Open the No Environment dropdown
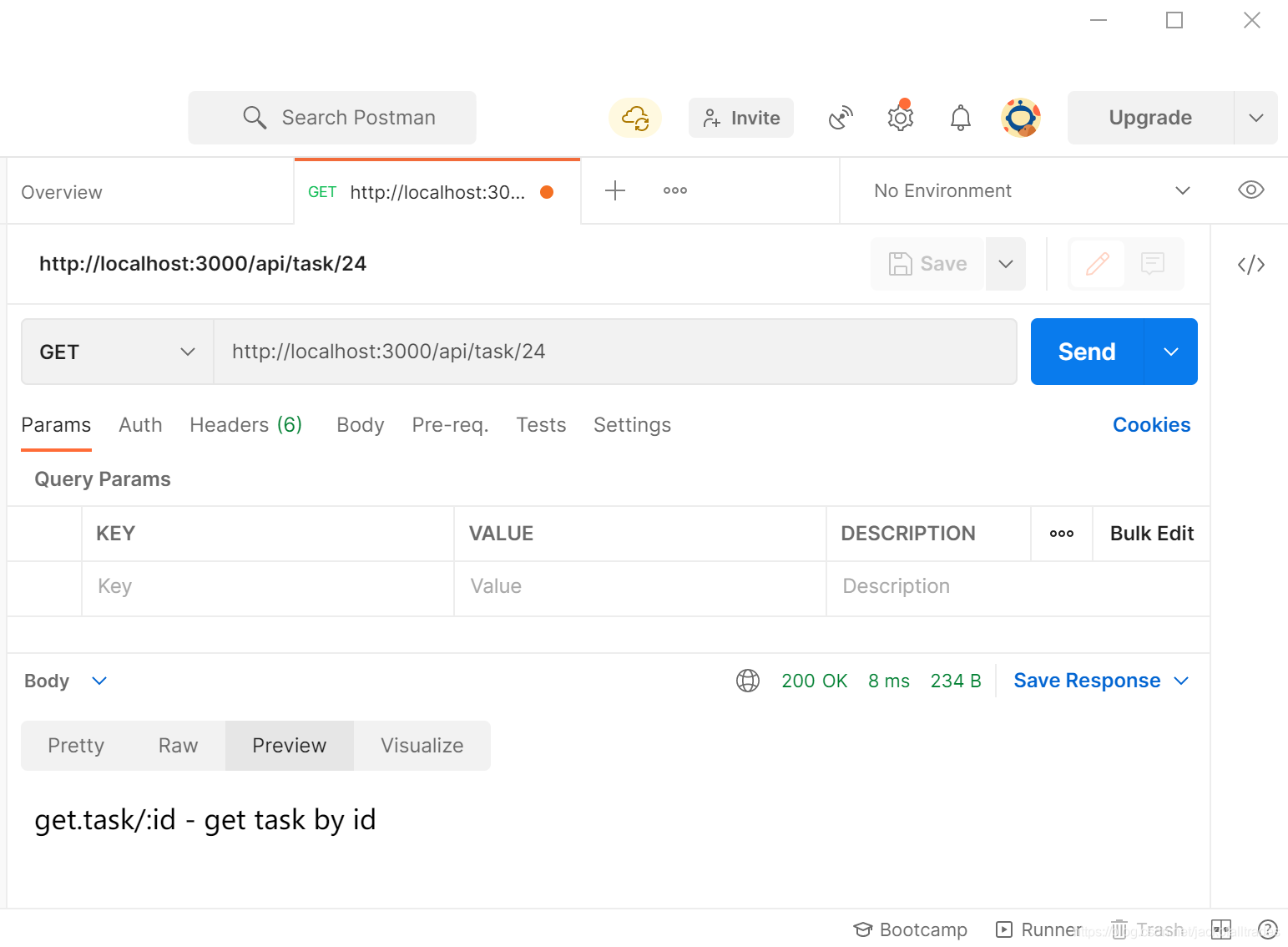Screen dimensions: 1288x947 coord(1032,190)
